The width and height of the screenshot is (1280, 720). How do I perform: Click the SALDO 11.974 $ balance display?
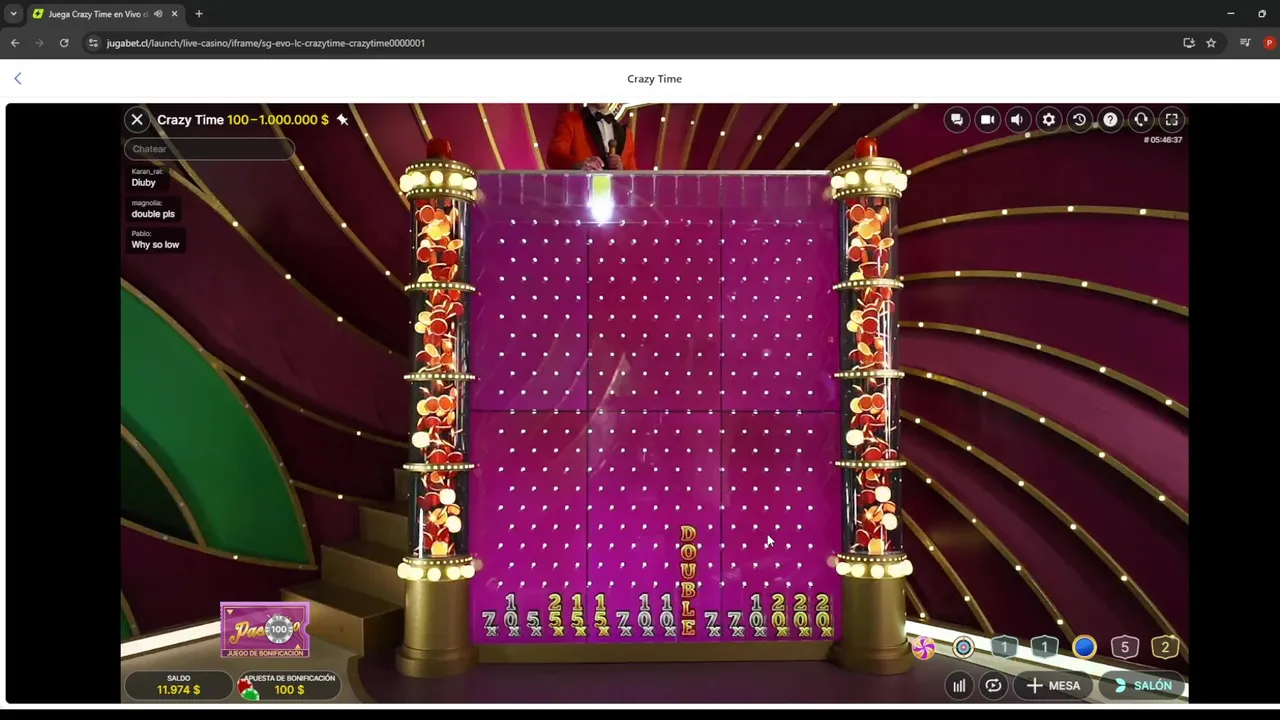(x=178, y=685)
